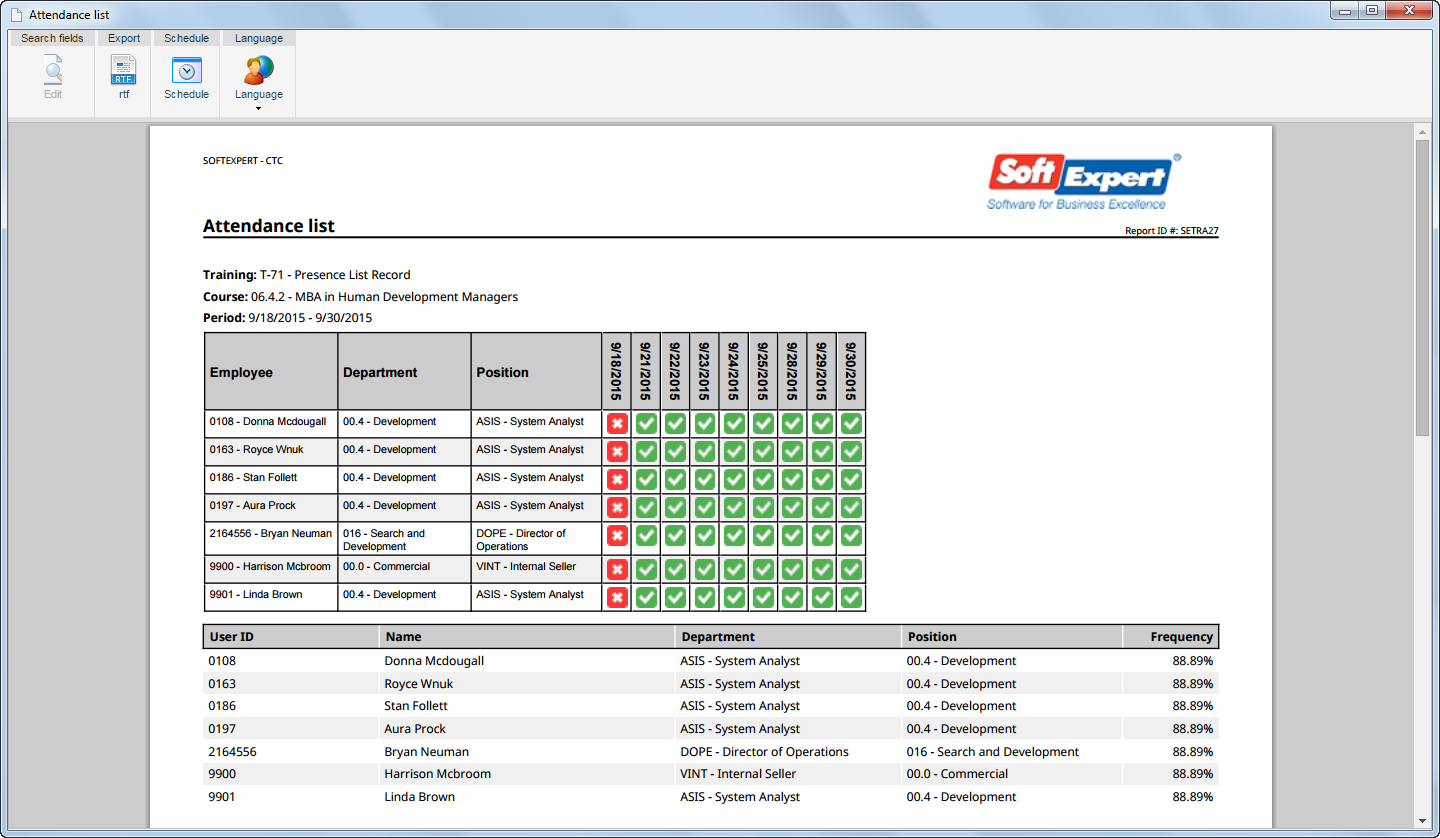Open the Schedule clock icon
This screenshot has height=838, width=1440.
(x=186, y=70)
